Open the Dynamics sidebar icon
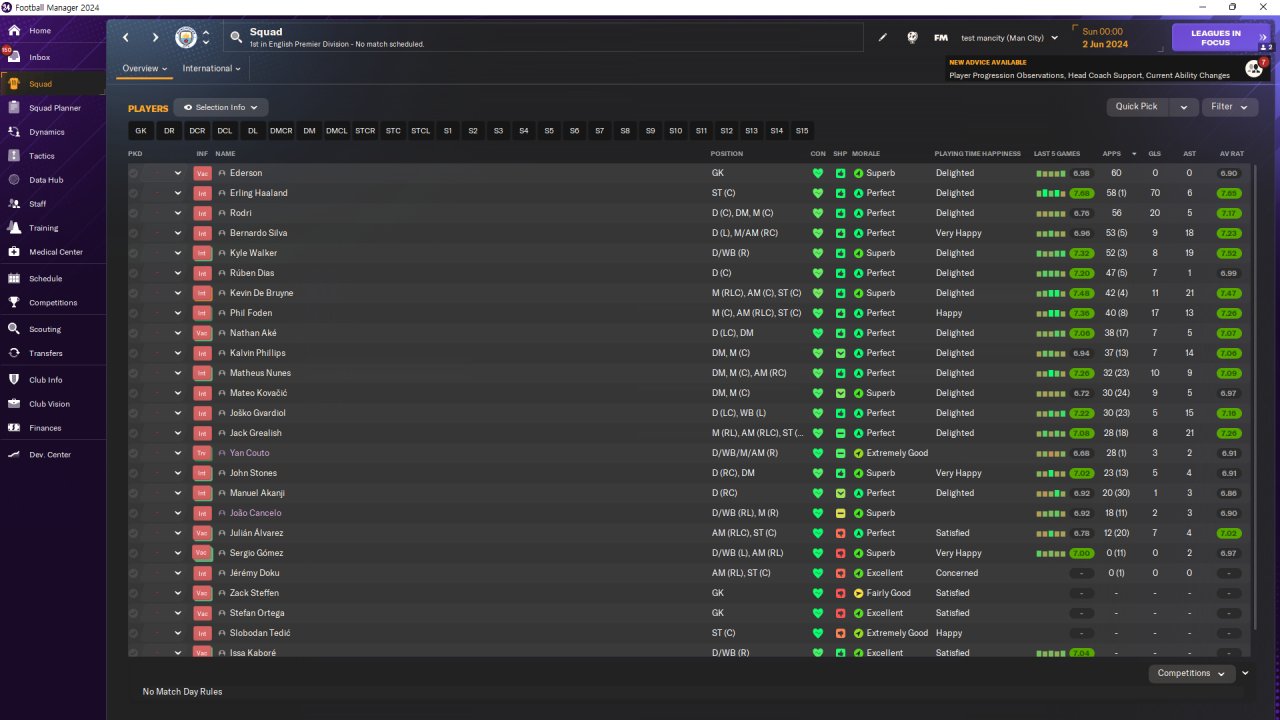This screenshot has width=1280, height=720. [14, 132]
